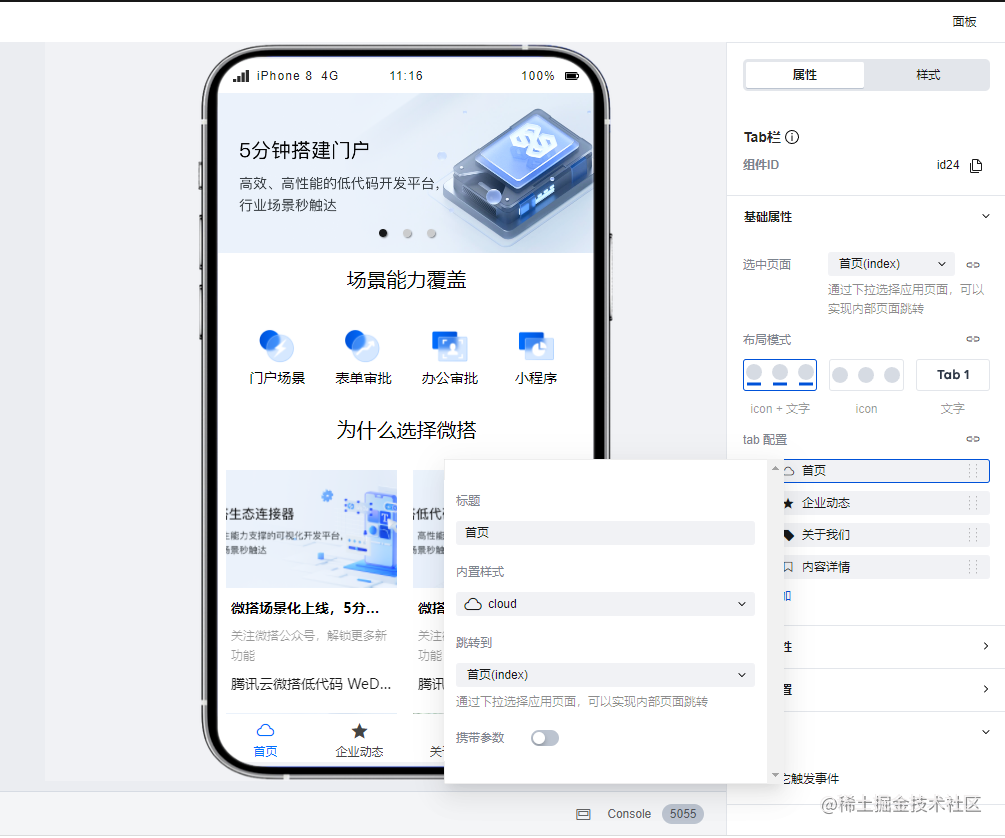Click the 微搭场景化上线，5分... card title
This screenshot has height=838, width=1005.
(x=305, y=608)
